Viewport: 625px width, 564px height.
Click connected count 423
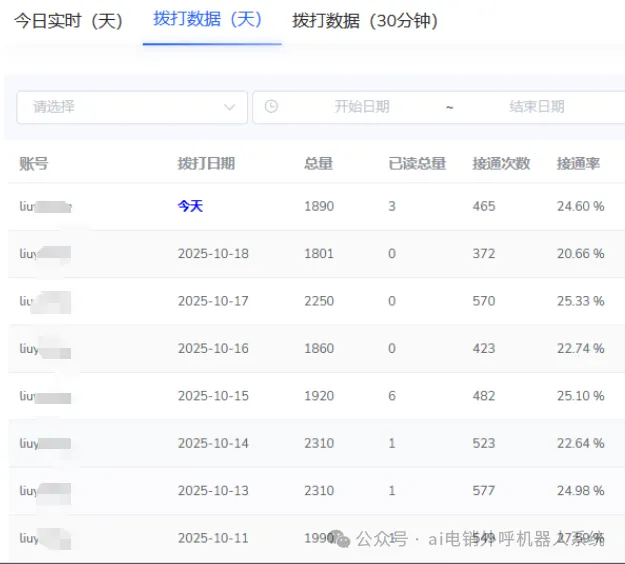pos(484,348)
